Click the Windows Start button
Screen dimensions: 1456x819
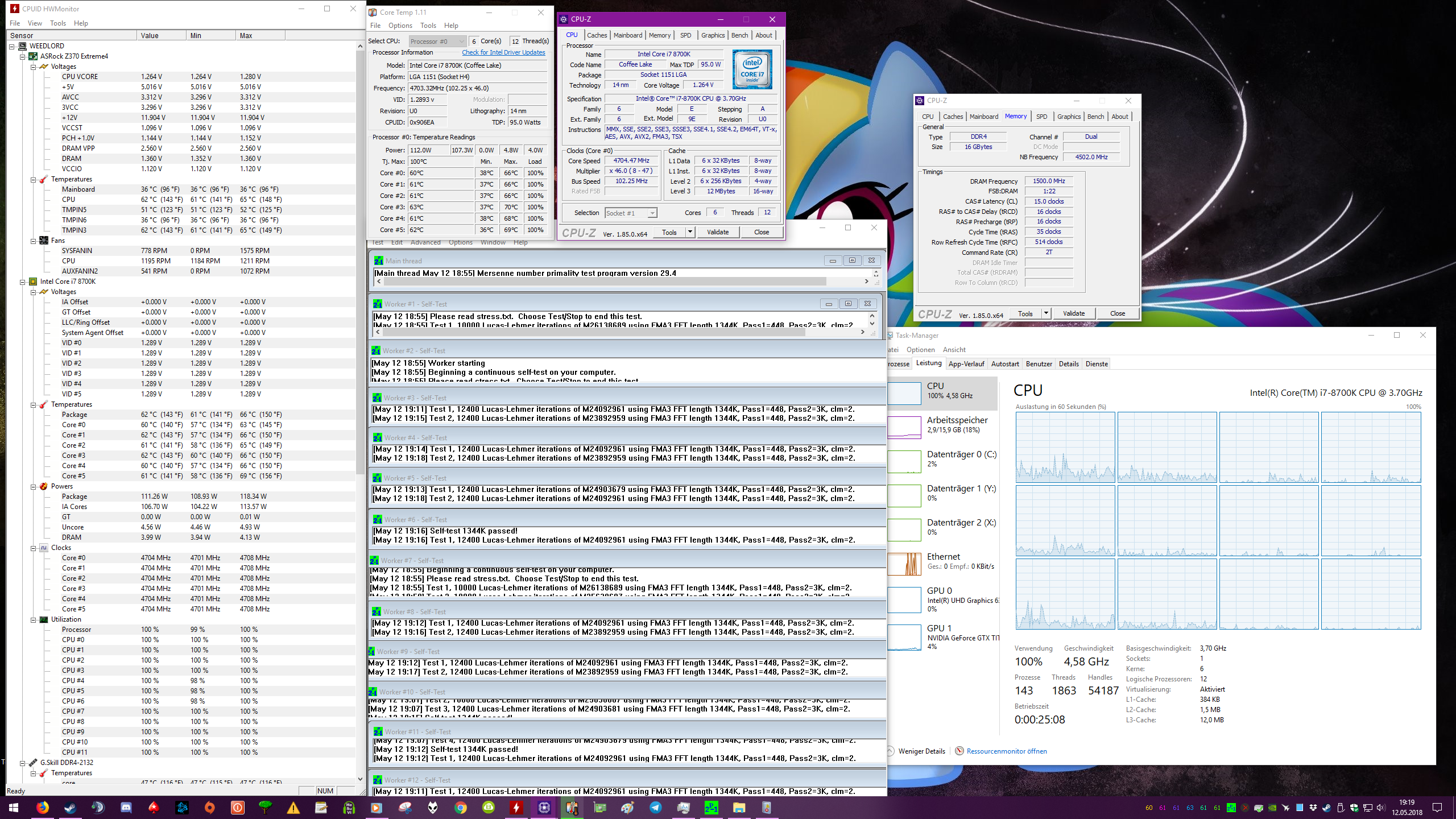(14, 808)
